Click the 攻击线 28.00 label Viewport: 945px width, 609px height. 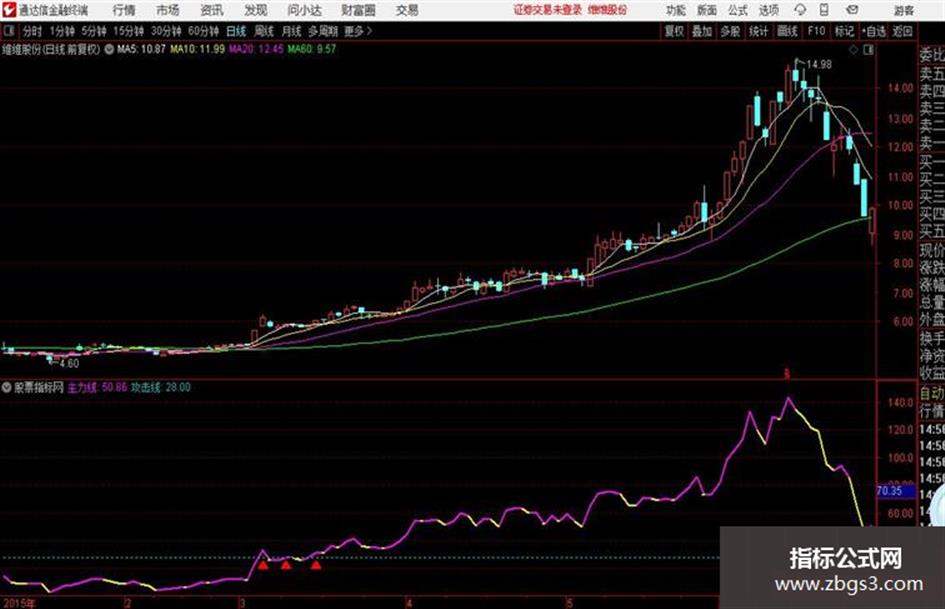point(161,387)
